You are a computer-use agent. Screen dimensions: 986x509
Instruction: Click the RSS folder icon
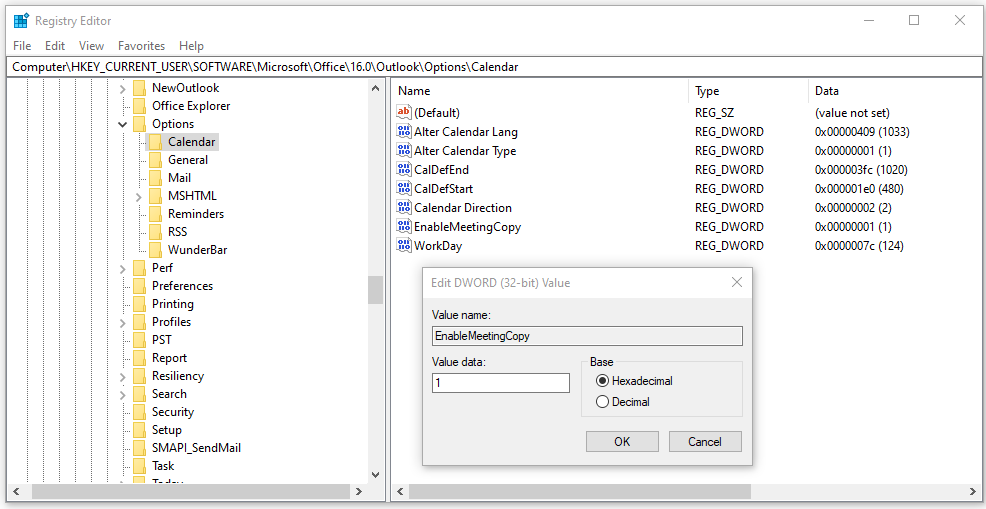[155, 232]
